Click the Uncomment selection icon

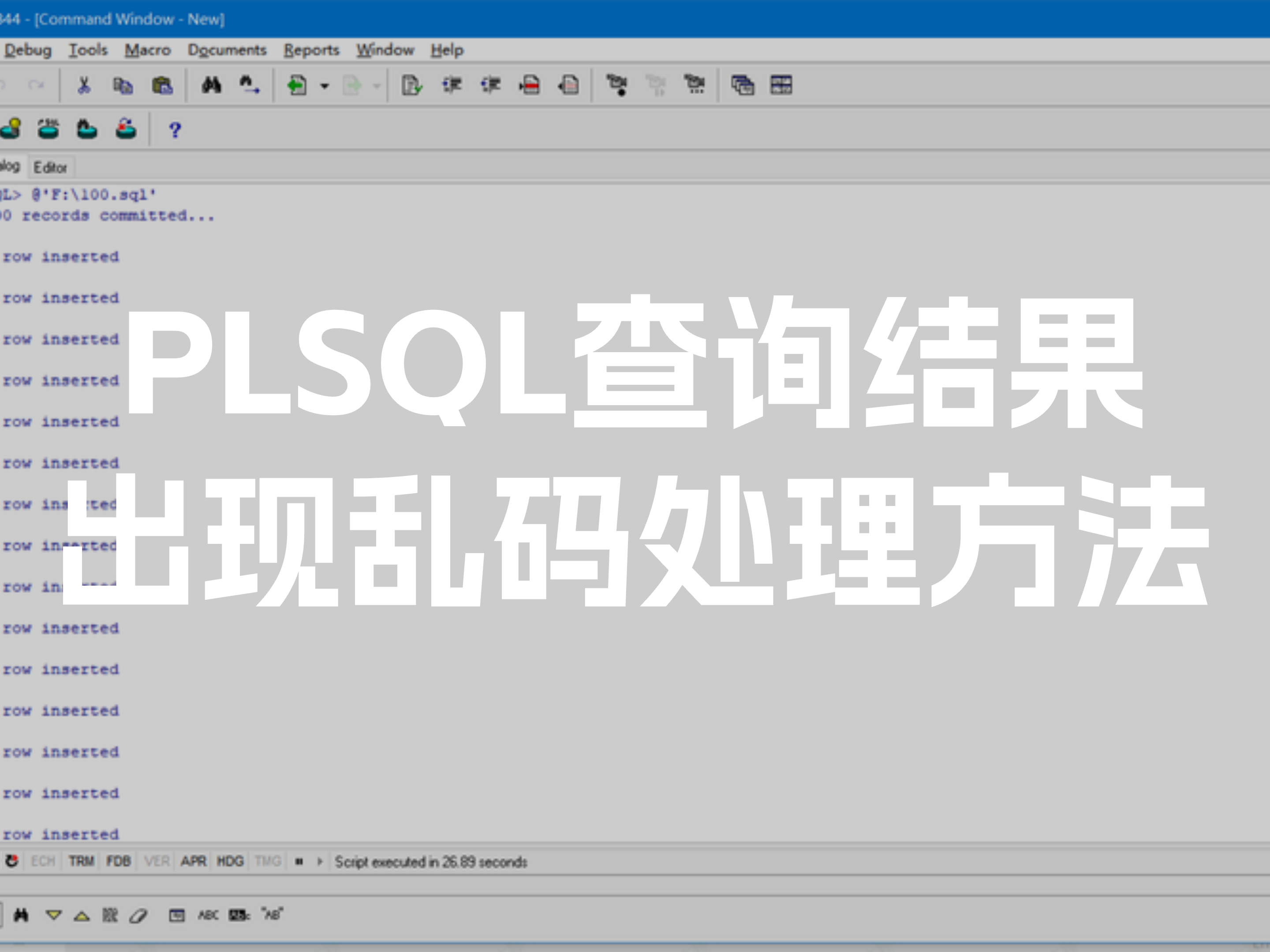568,86
